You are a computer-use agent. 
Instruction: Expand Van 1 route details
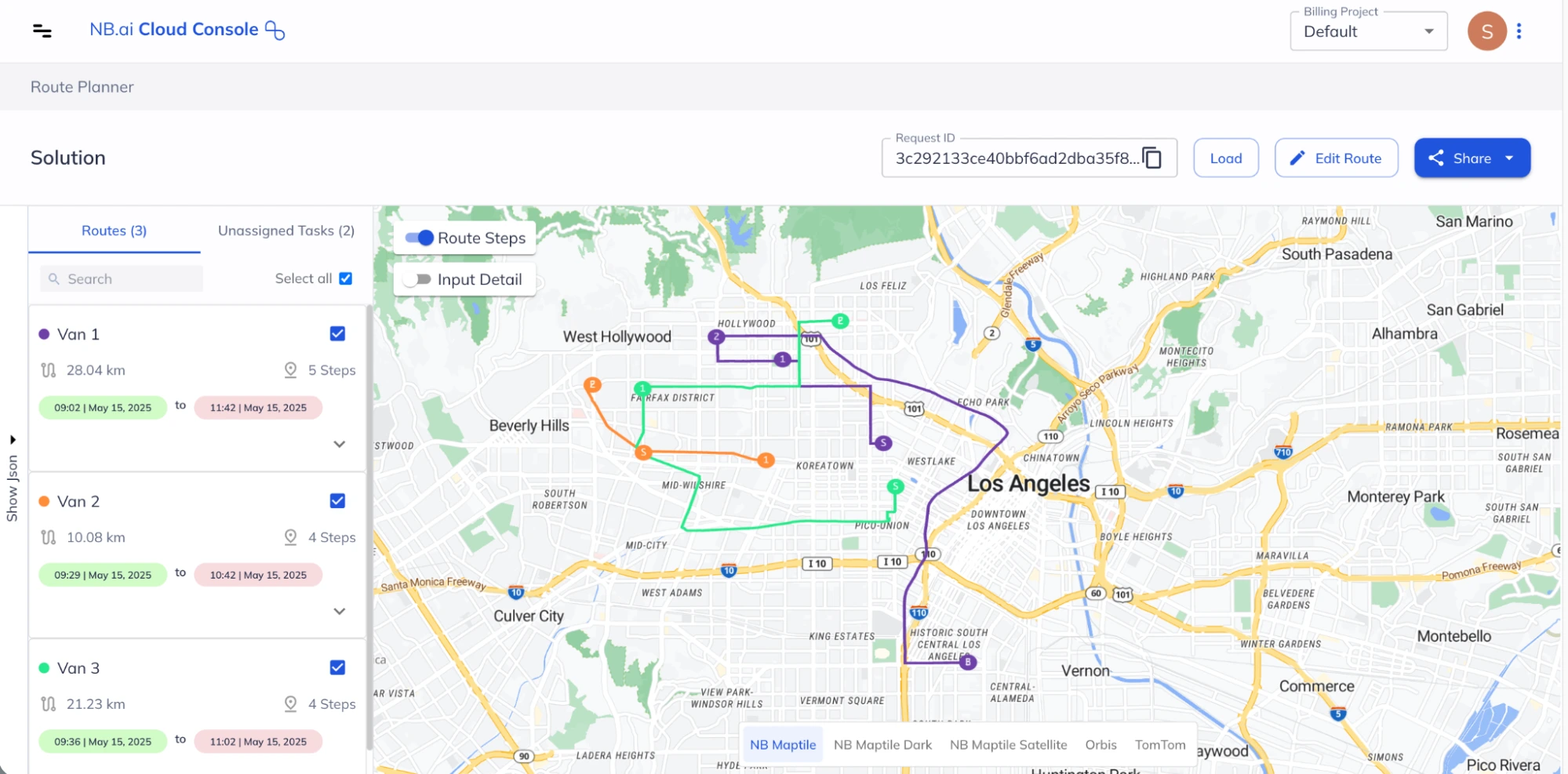tap(339, 444)
